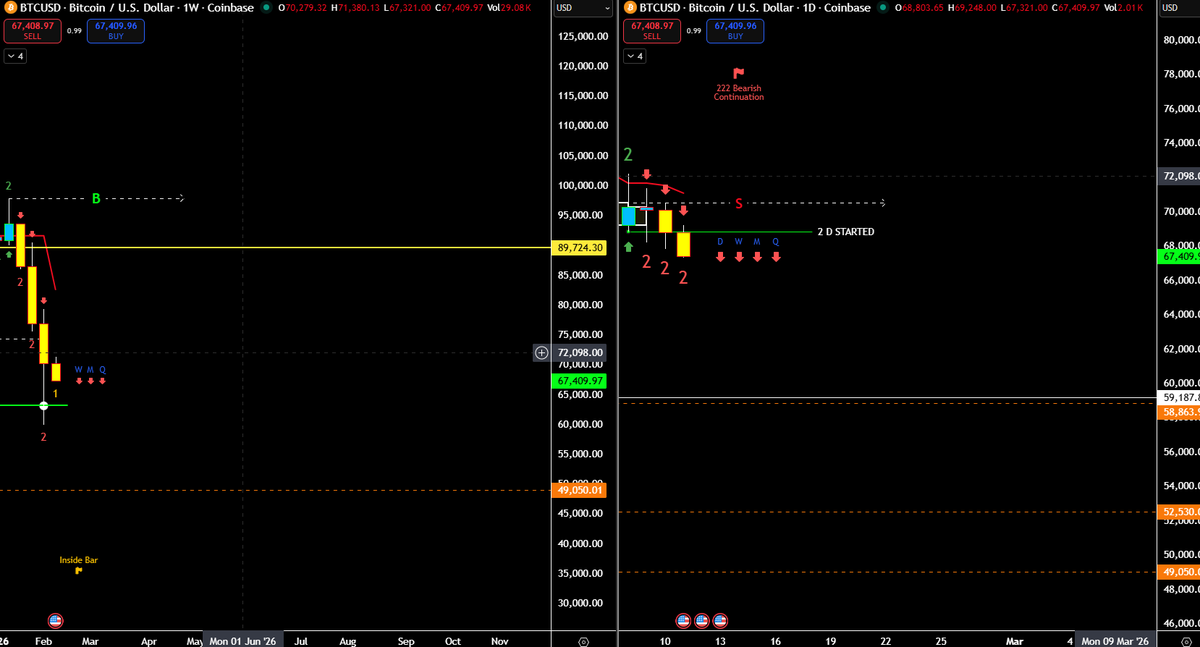
Task: Click the Bitcoin logo icon on weekly chart
Action: (9, 8)
